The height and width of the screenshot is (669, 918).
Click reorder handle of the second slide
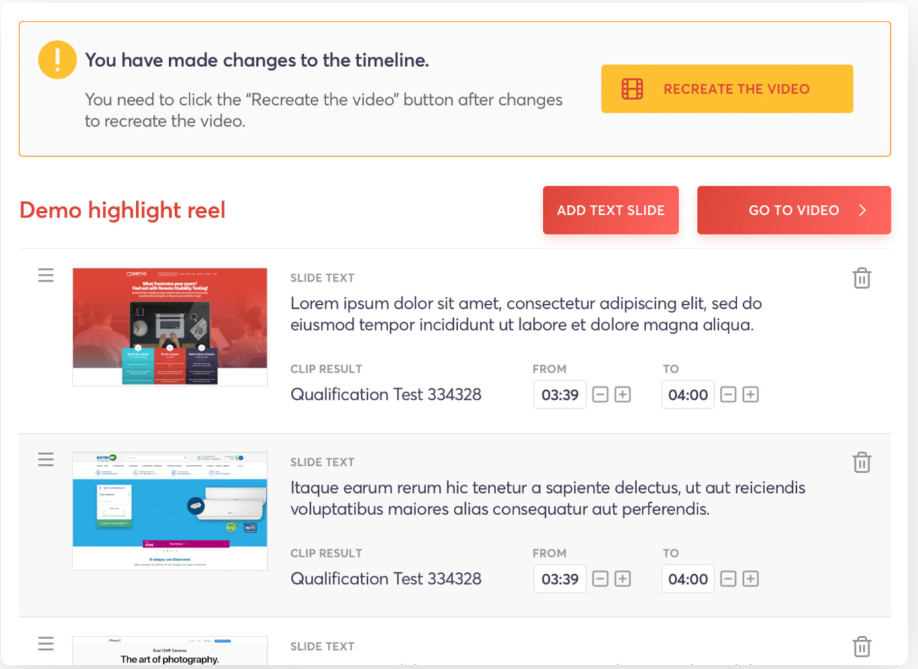(46, 459)
